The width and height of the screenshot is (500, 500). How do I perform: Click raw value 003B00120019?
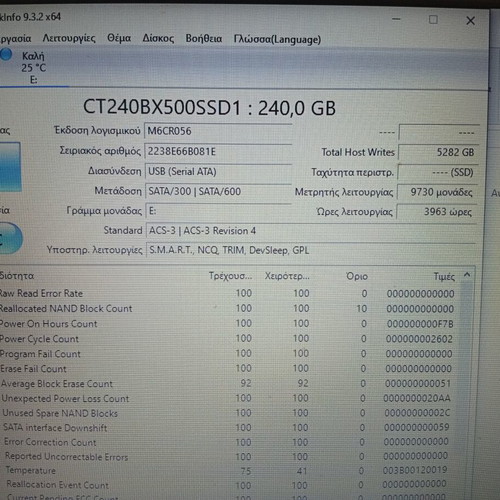tap(415, 470)
